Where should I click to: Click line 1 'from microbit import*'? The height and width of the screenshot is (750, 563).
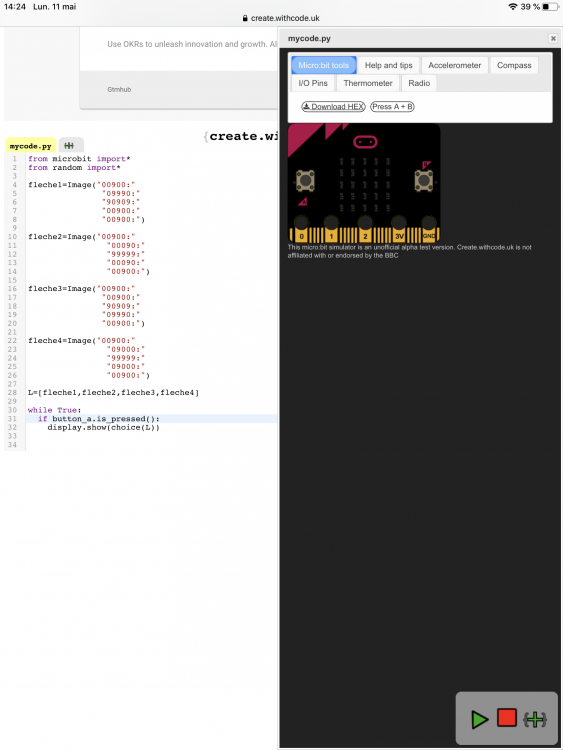click(79, 159)
